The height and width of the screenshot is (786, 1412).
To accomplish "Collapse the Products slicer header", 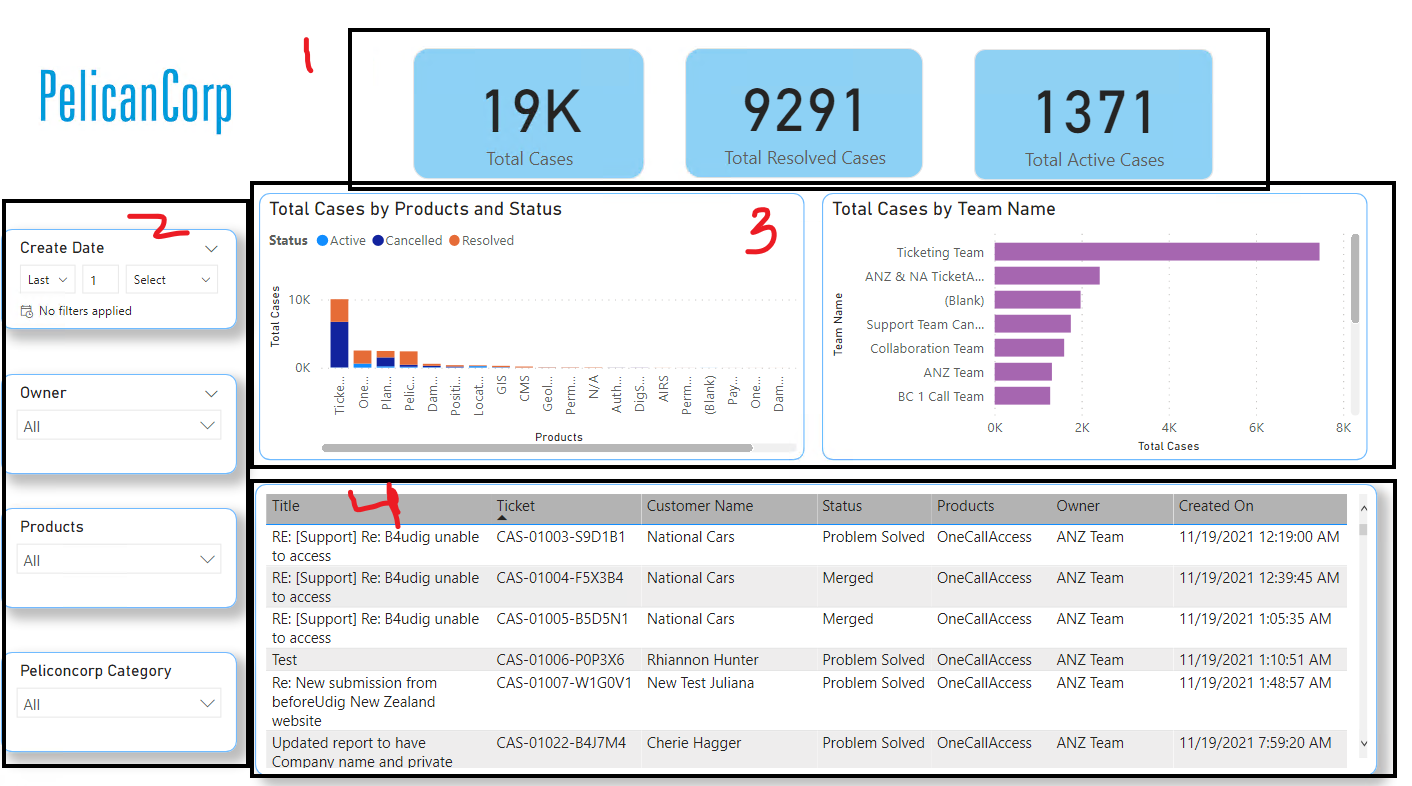I will (211, 526).
